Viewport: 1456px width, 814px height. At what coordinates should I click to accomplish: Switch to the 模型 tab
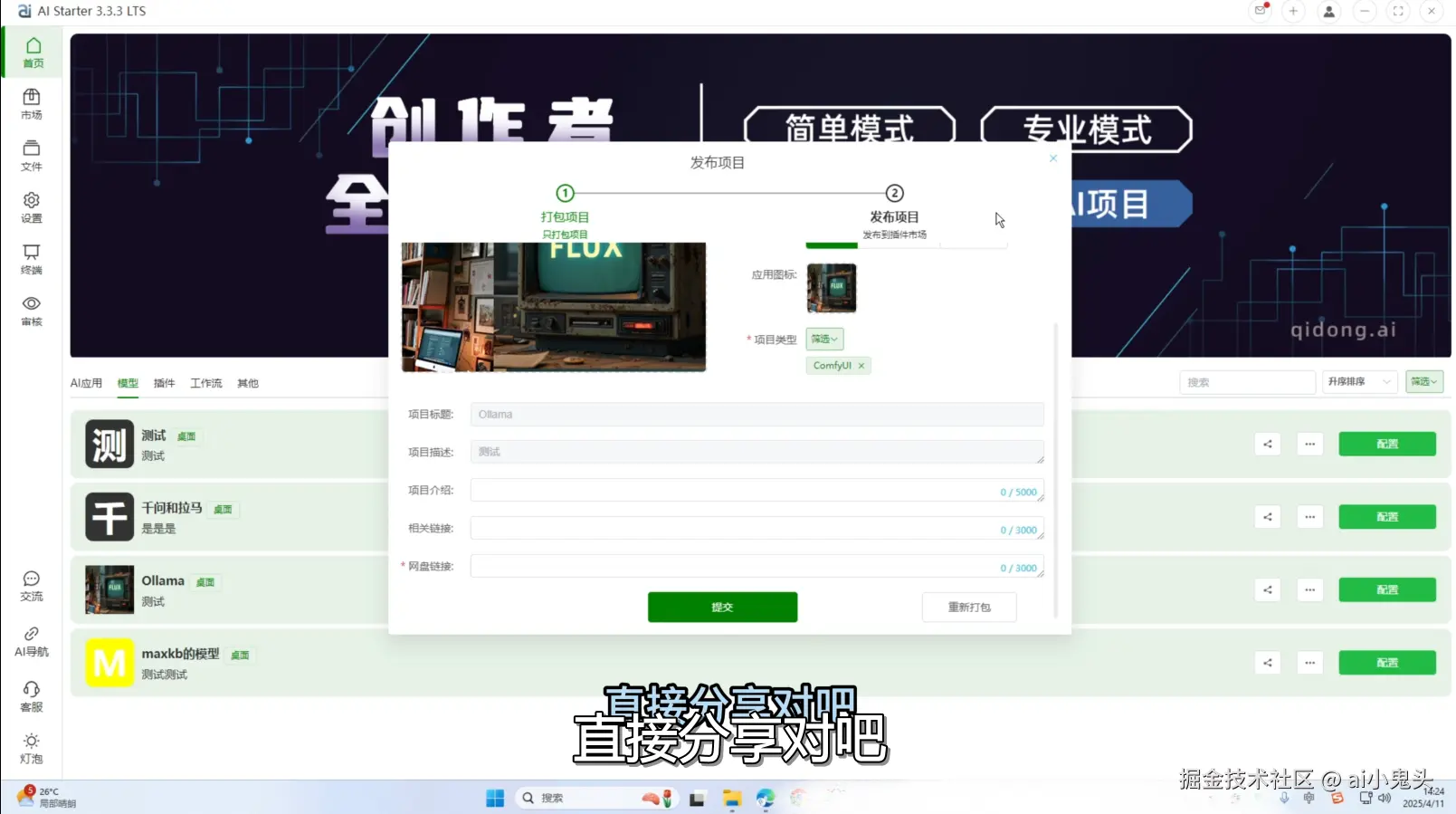click(128, 383)
